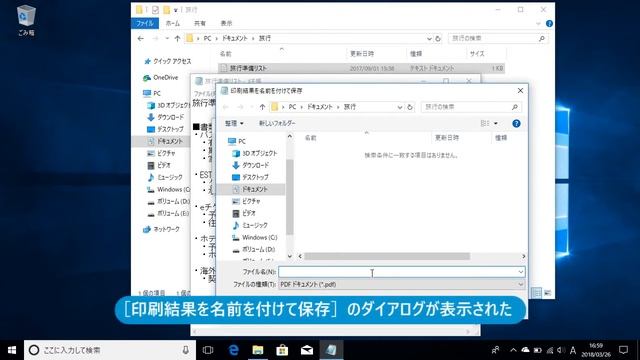Click the help icon in the save dialog
640x360 pixels.
516,123
